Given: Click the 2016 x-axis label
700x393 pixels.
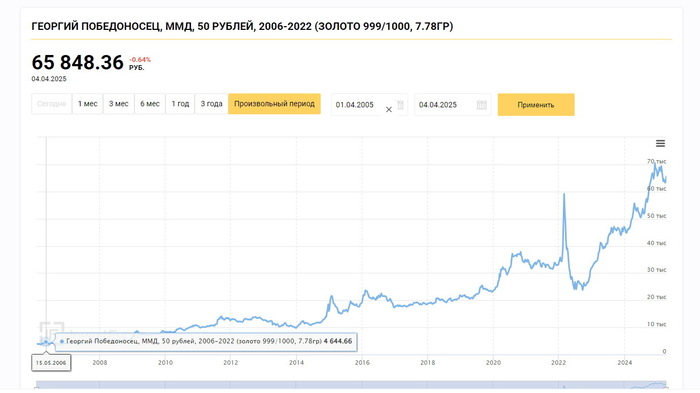Looking at the screenshot, I should (362, 363).
